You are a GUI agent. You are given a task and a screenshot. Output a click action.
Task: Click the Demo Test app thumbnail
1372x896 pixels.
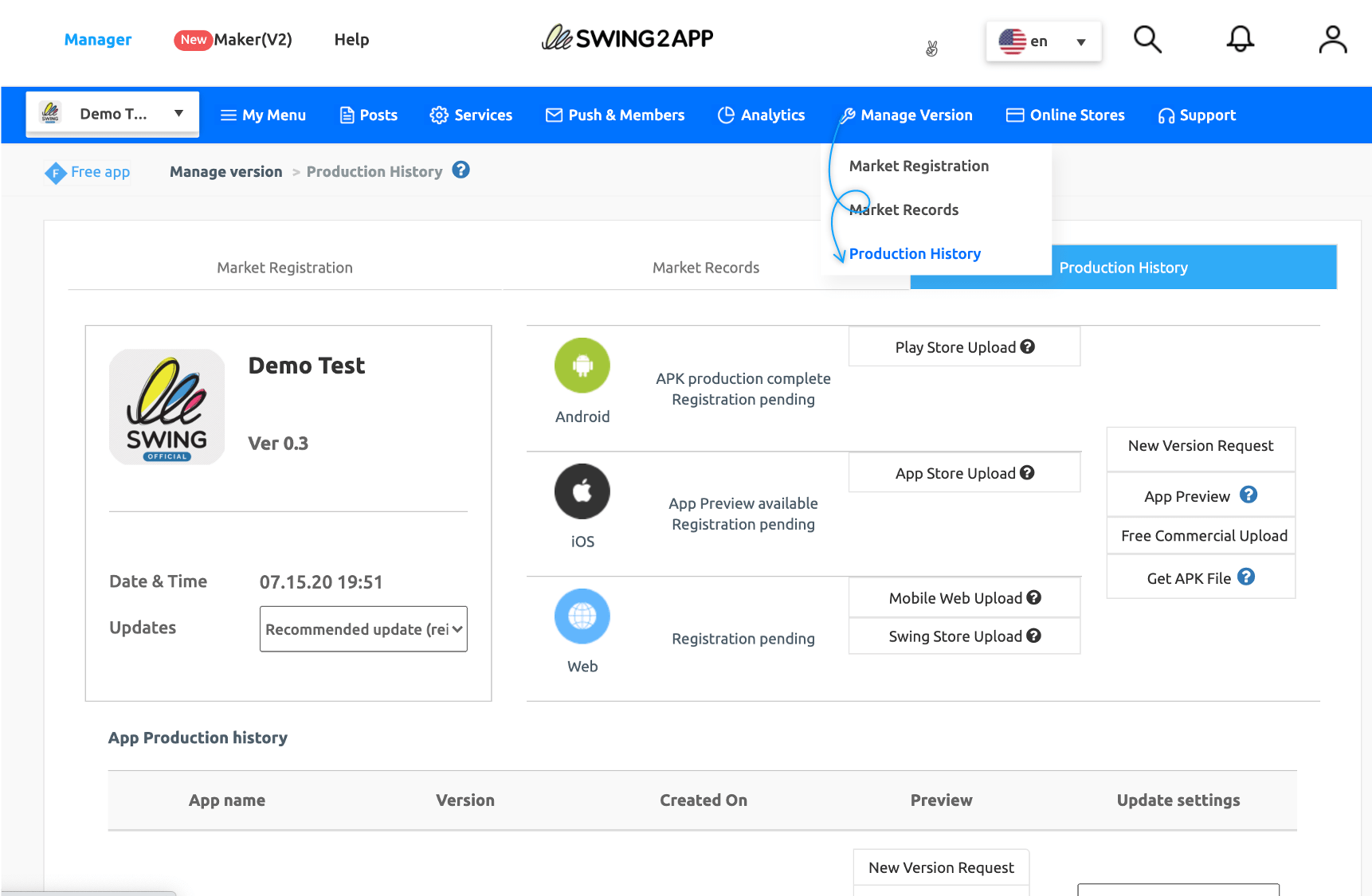[167, 407]
